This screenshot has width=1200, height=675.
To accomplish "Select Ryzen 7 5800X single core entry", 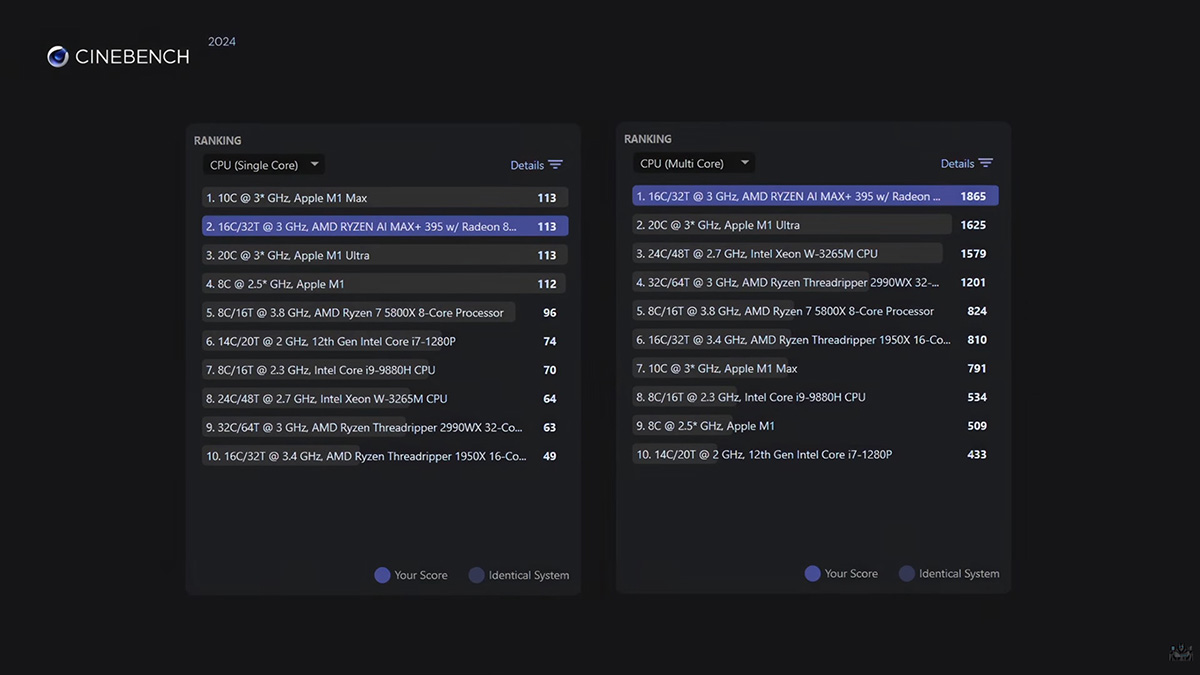I will point(385,313).
